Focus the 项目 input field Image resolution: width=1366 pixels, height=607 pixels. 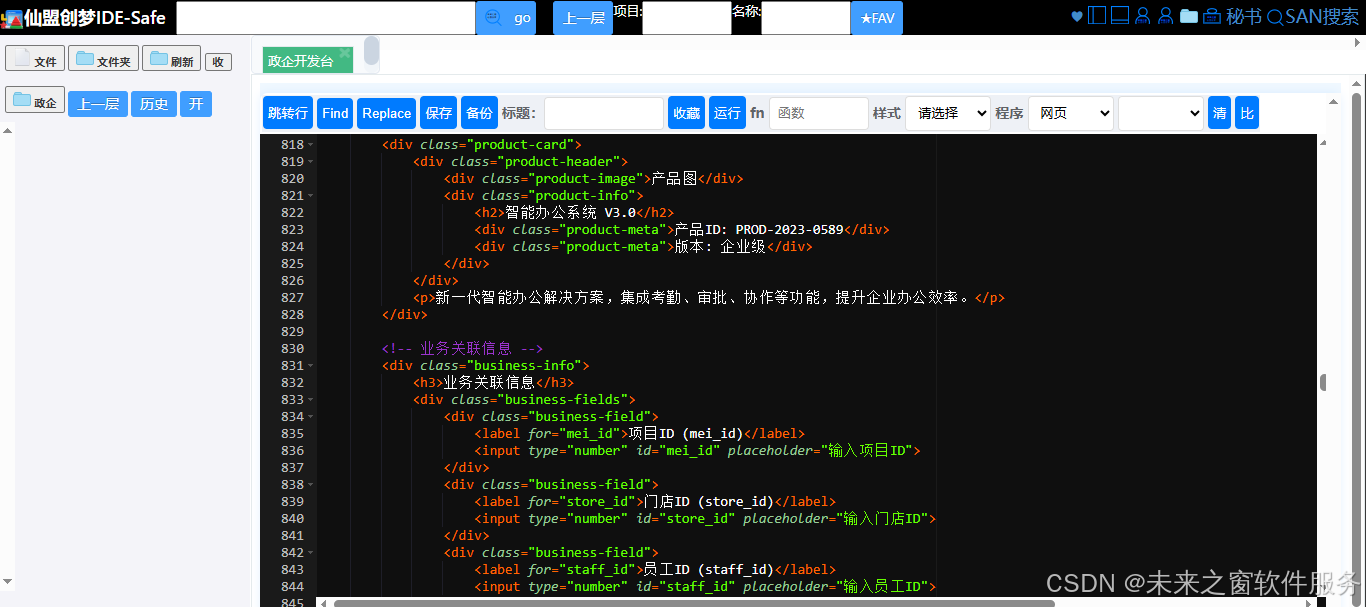point(687,18)
